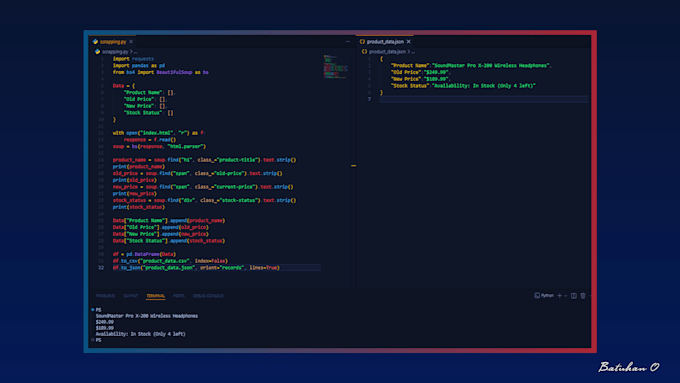Split the terminal

(574, 296)
